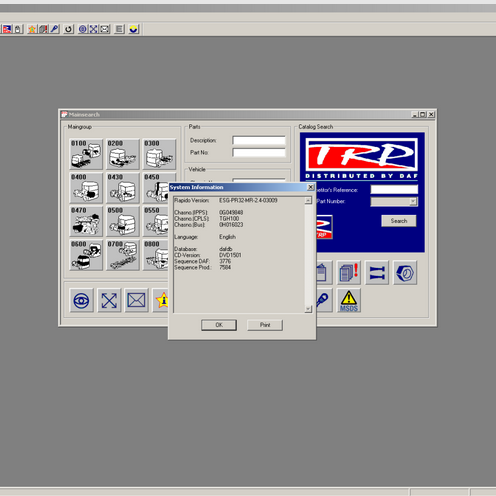Click the expand arrows icon in Mainsearch
The image size is (496, 496).
tap(109, 300)
